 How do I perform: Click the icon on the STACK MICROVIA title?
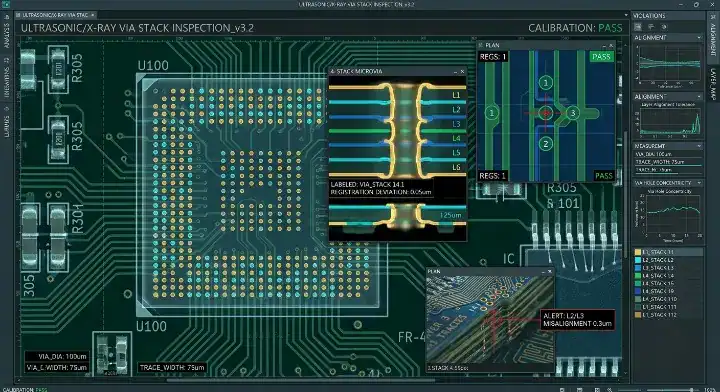333,72
